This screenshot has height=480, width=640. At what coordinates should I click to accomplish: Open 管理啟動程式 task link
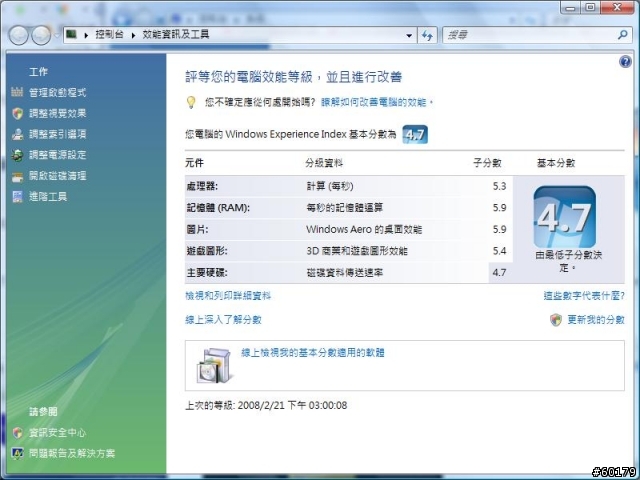[x=58, y=93]
